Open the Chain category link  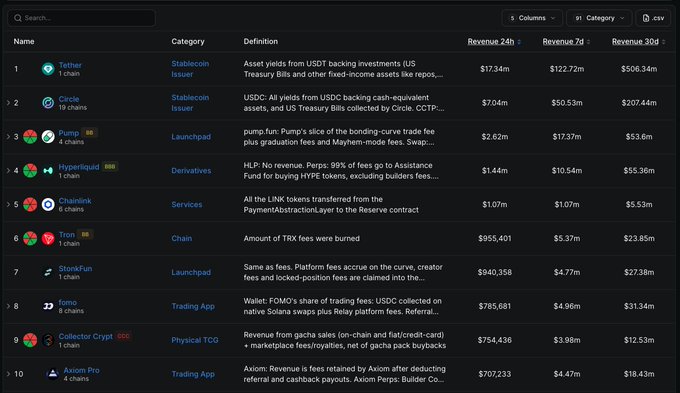click(x=181, y=238)
